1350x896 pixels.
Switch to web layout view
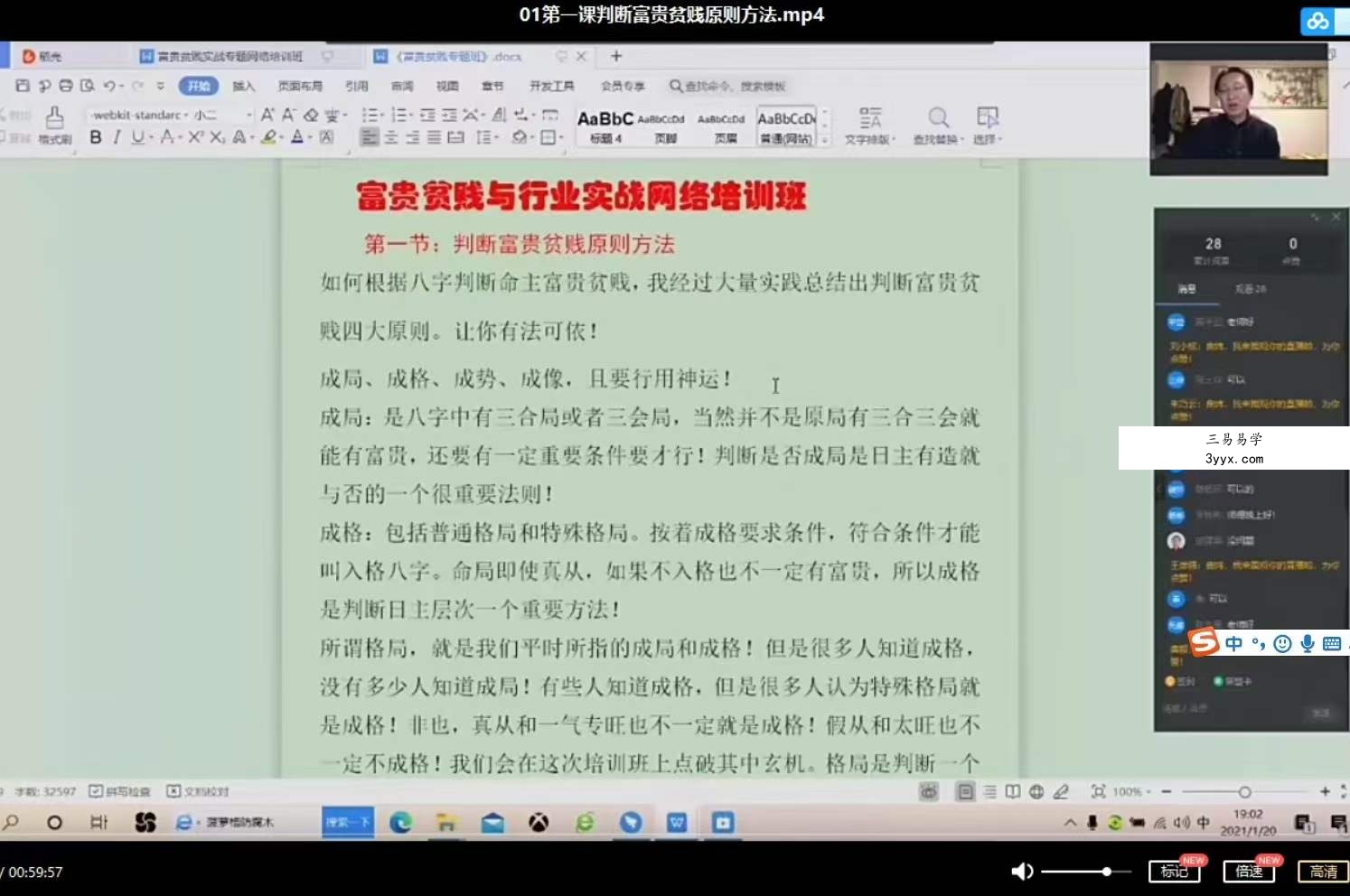(1036, 792)
